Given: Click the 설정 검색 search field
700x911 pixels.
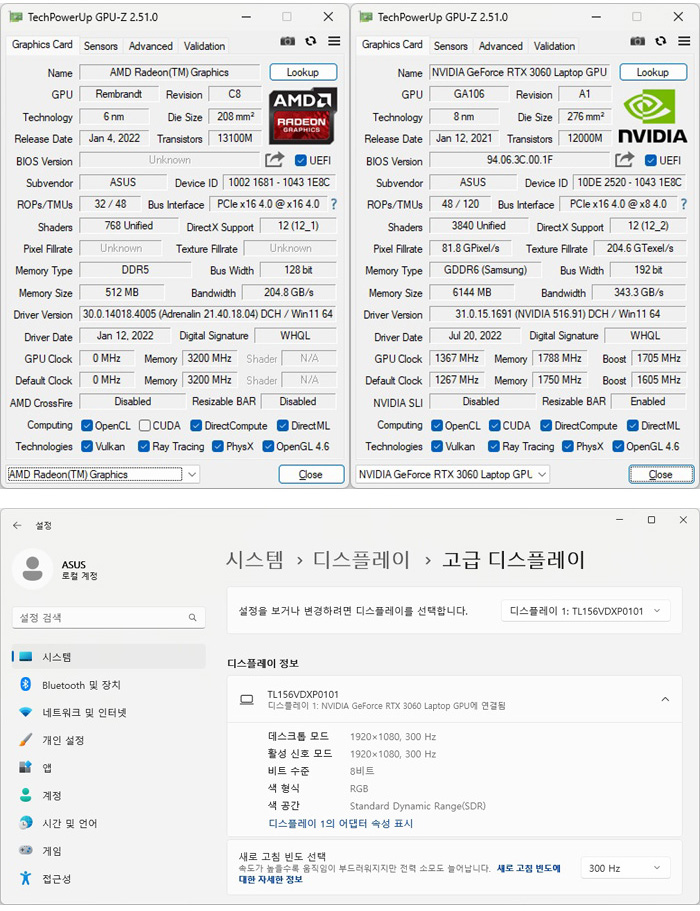Looking at the screenshot, I should [x=109, y=617].
